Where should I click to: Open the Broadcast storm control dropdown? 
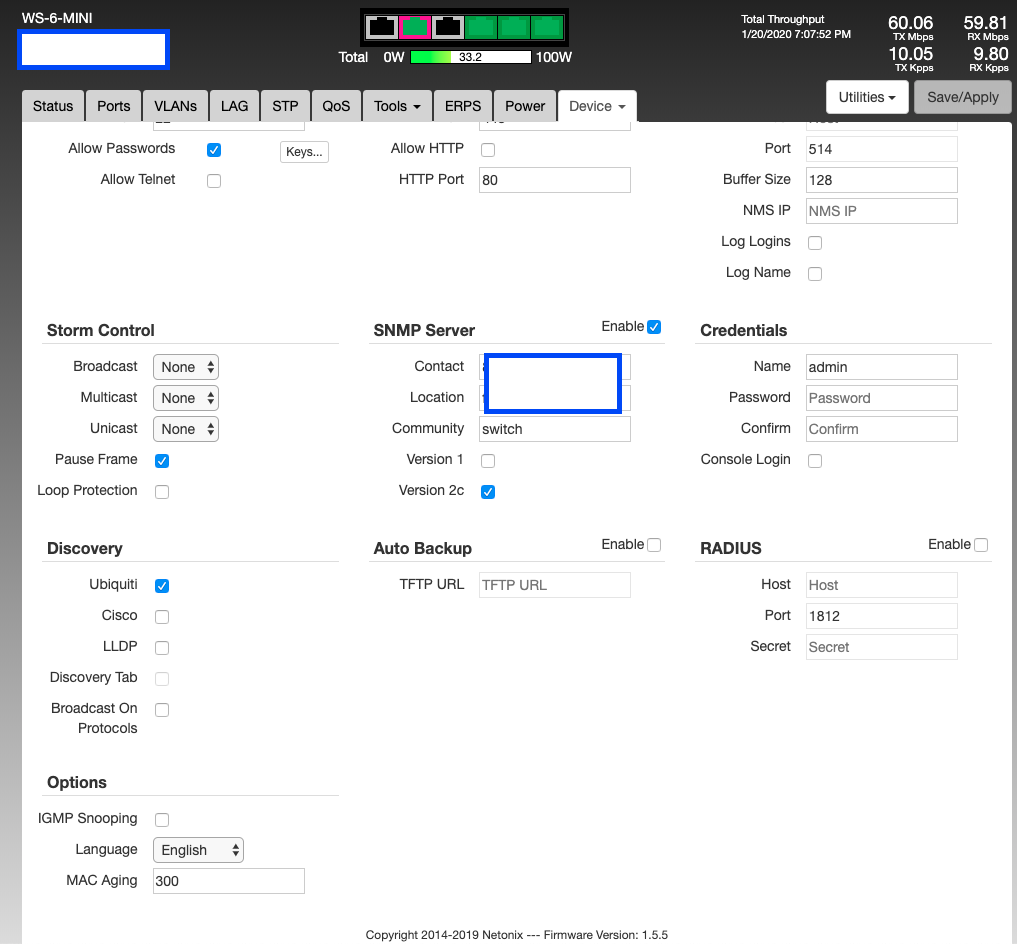pos(186,367)
